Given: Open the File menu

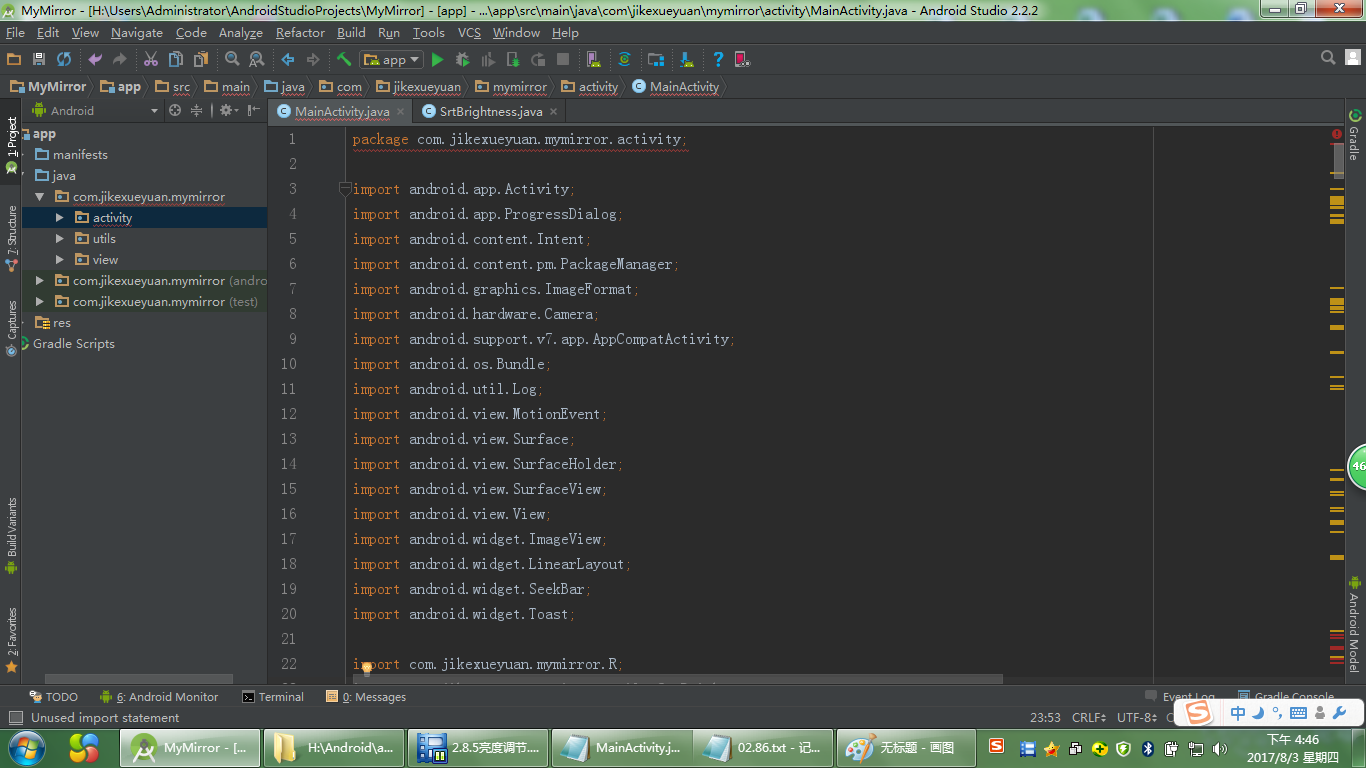Looking at the screenshot, I should coord(15,33).
